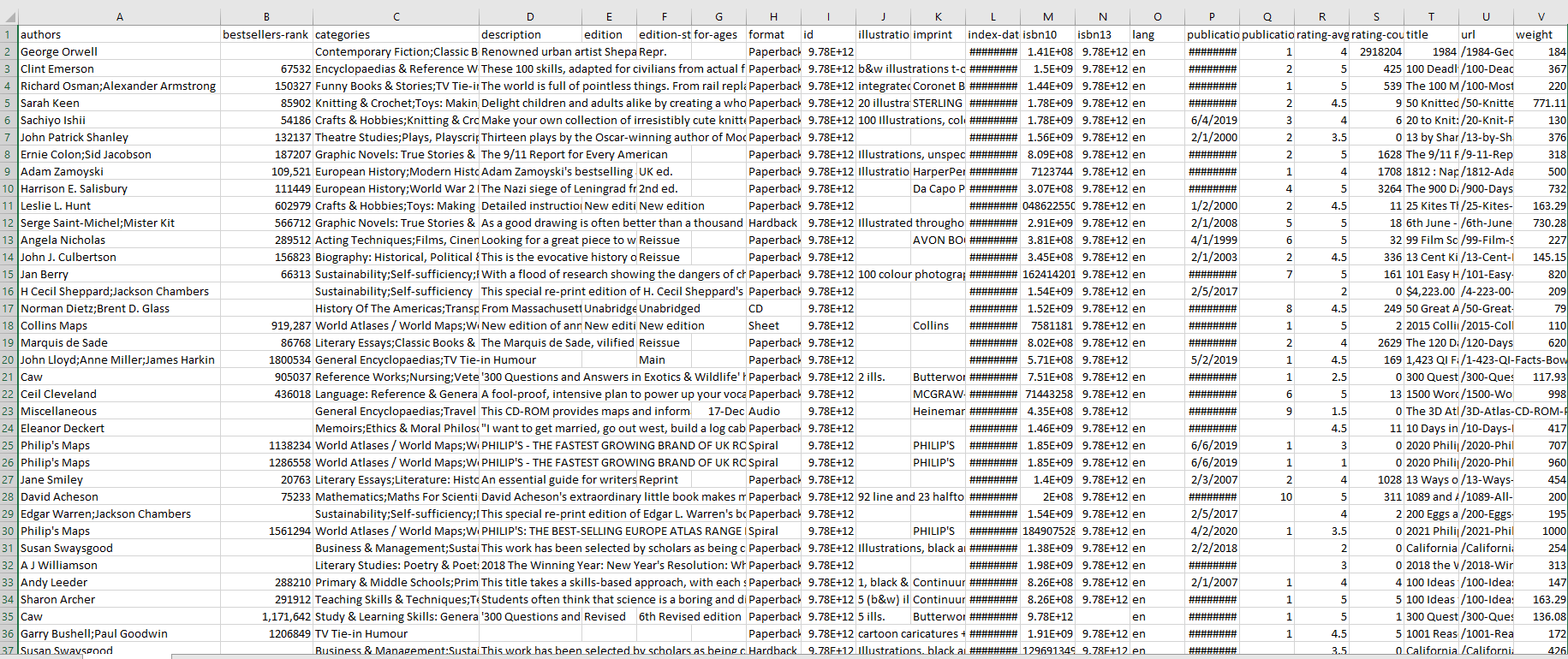Click the 'weight' header cell

coord(1541,34)
